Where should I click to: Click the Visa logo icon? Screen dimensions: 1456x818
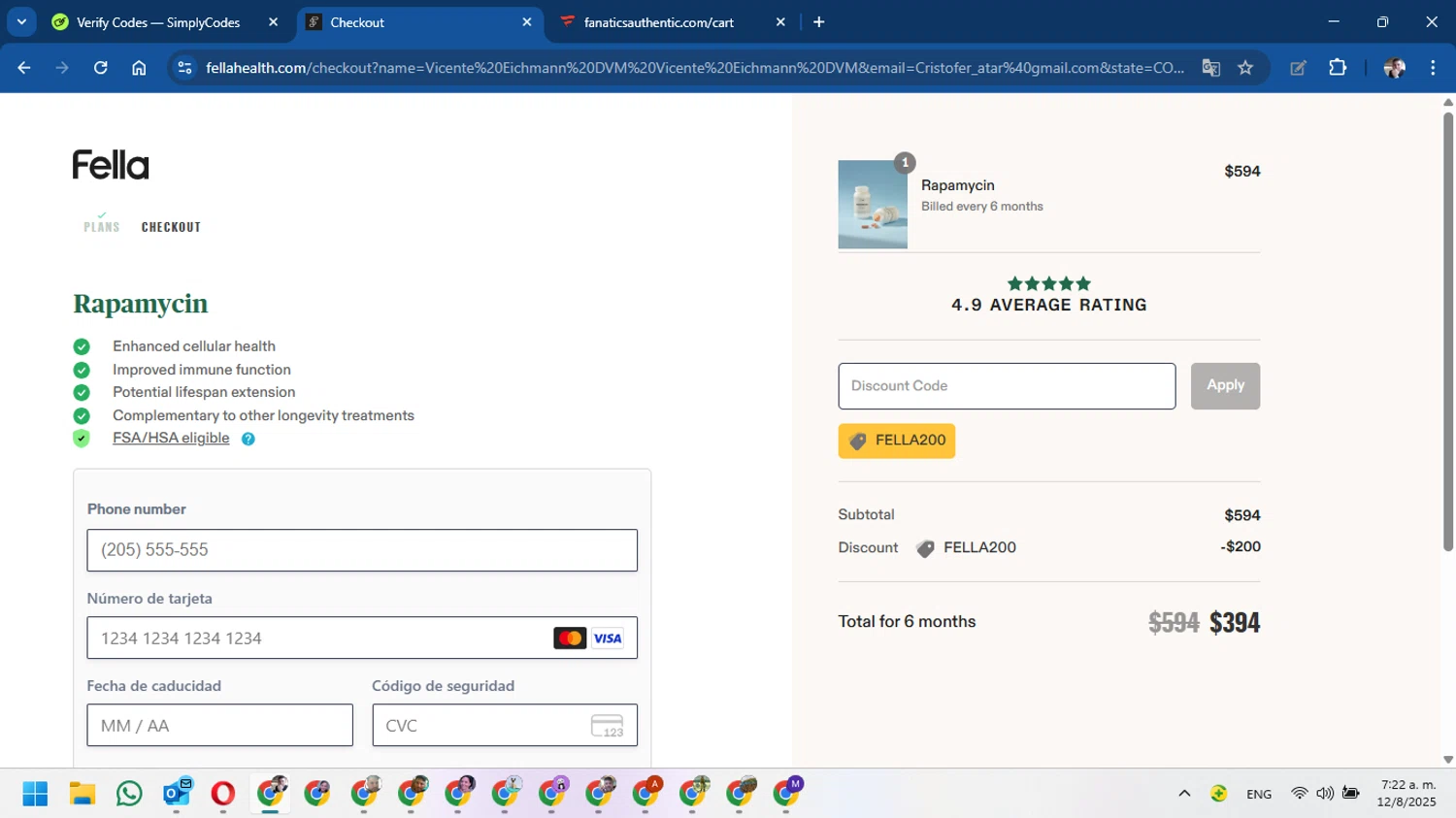608,638
